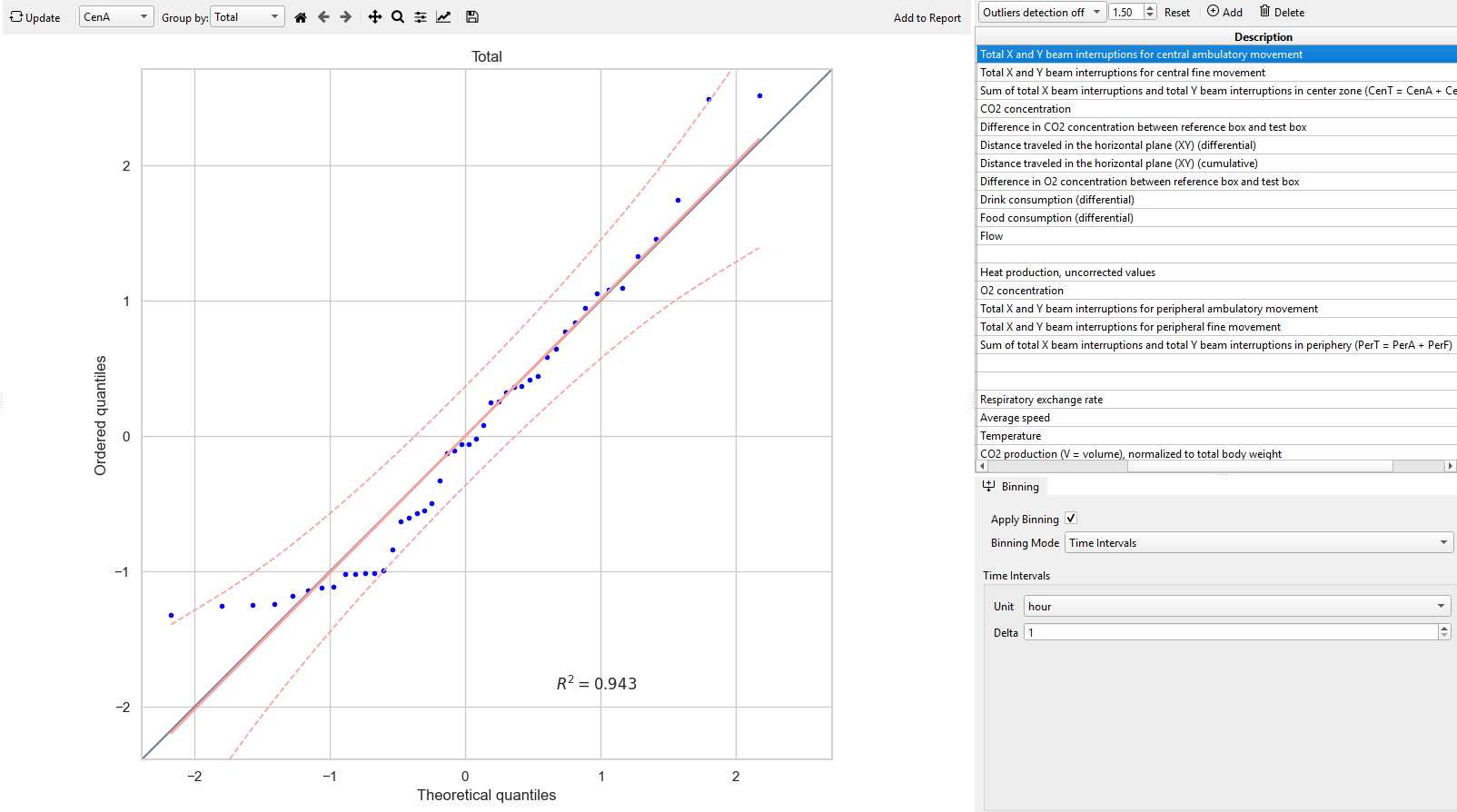
Task: Select the O2 concentration row
Action: [1216, 291]
